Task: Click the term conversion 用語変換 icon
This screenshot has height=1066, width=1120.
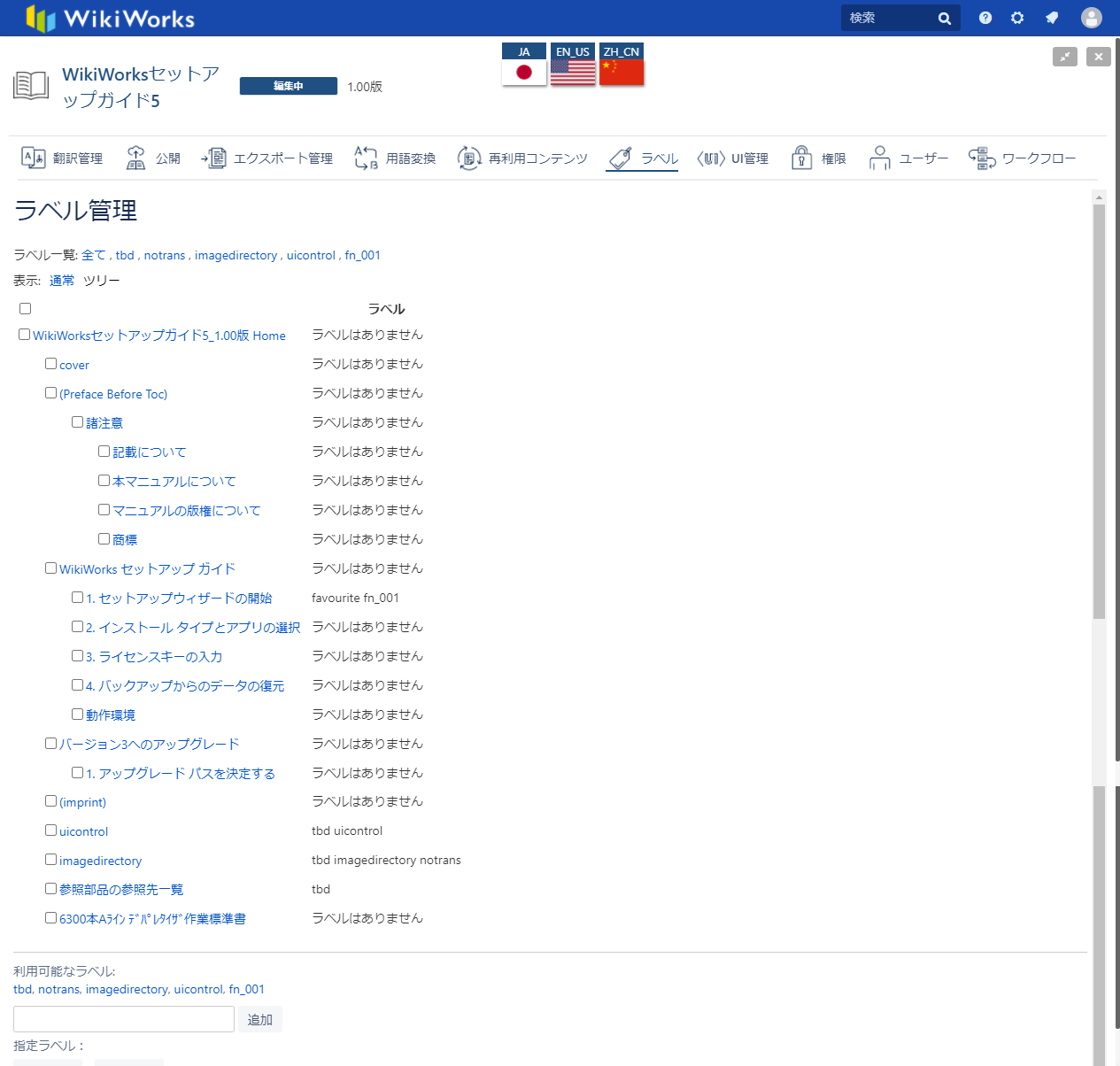Action: [366, 158]
